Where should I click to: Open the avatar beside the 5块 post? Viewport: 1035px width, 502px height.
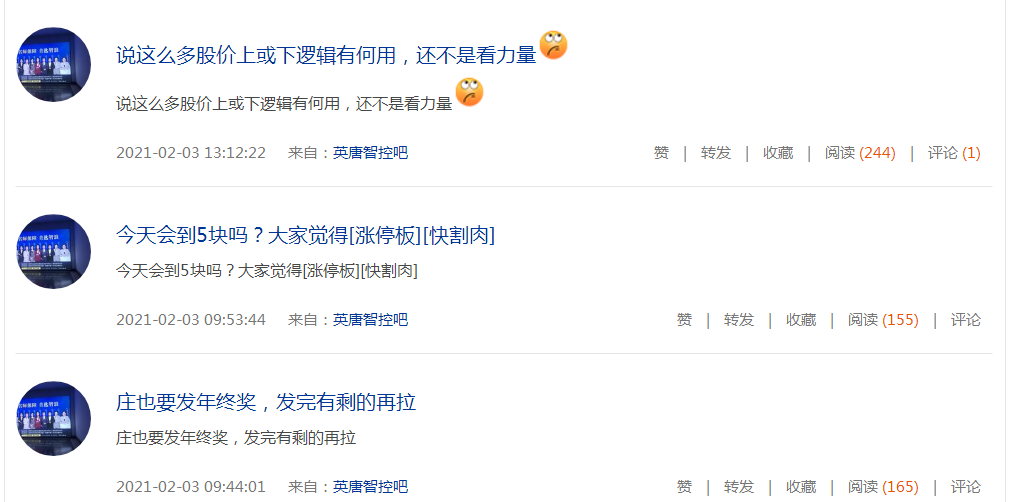[x=53, y=251]
